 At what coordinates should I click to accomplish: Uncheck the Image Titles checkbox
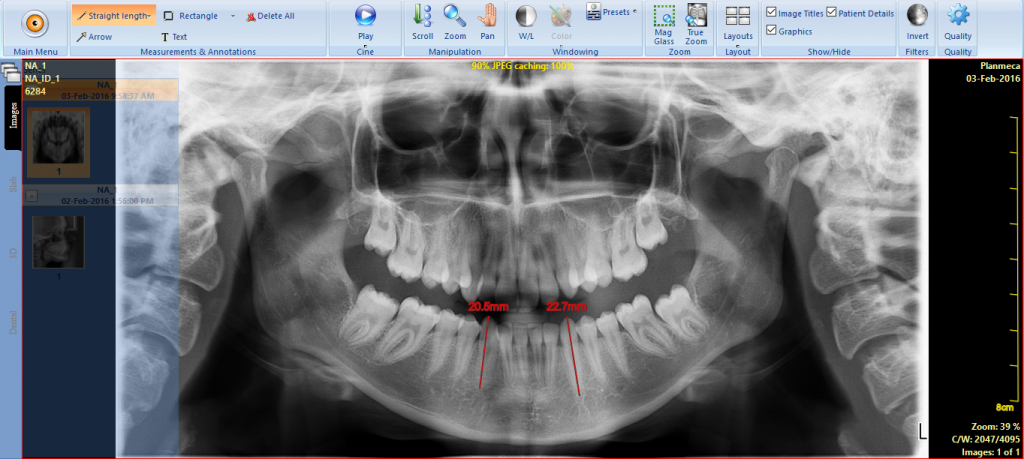tap(771, 13)
